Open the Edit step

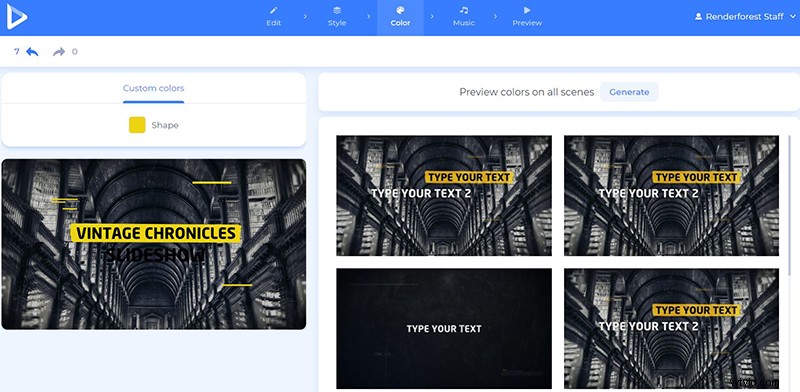coord(273,17)
